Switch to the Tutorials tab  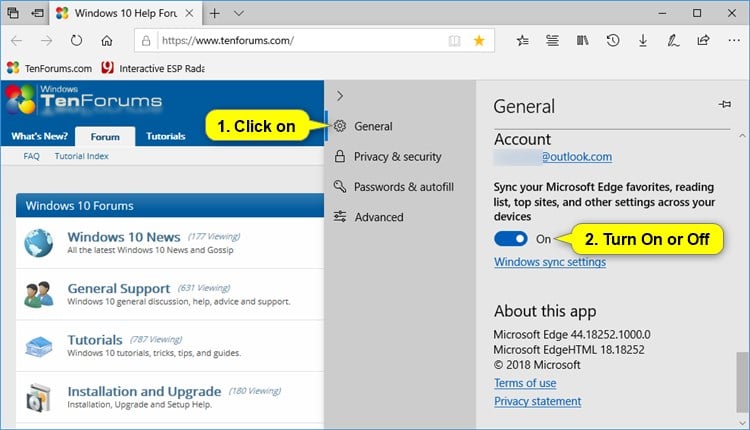coord(165,136)
